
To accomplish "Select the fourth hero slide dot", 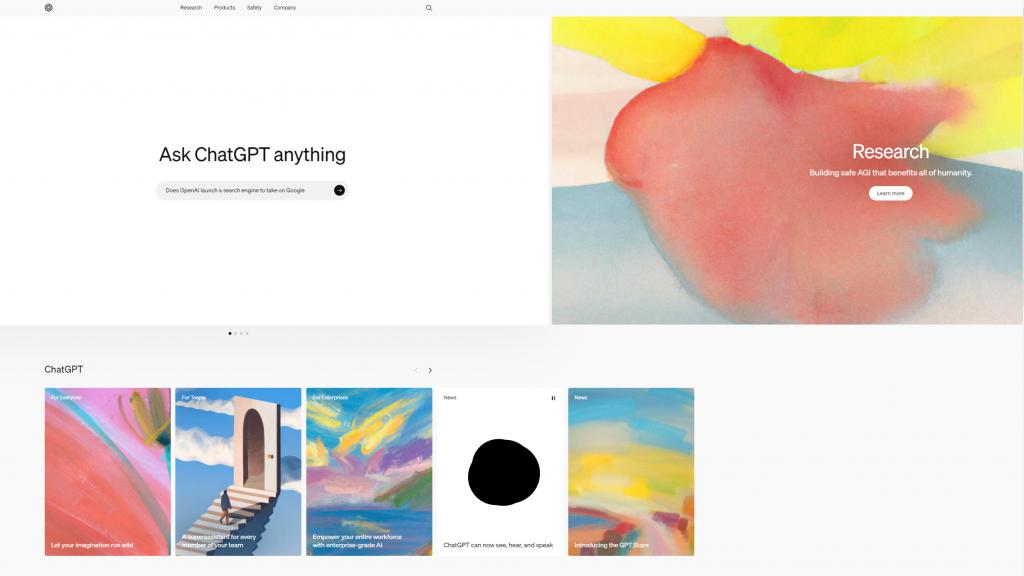I will [247, 333].
